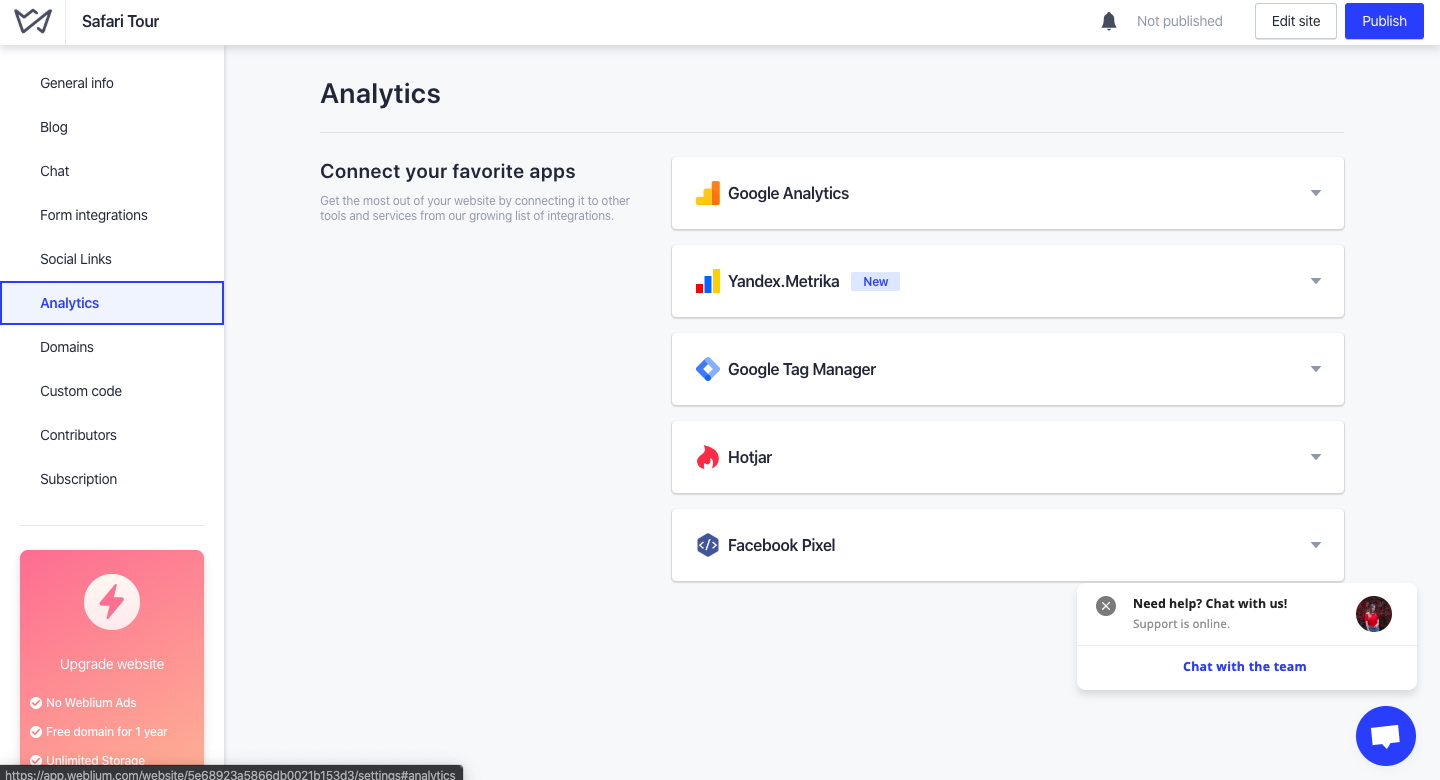Go to Domains settings
Screen dimensions: 1440x780
(67, 347)
